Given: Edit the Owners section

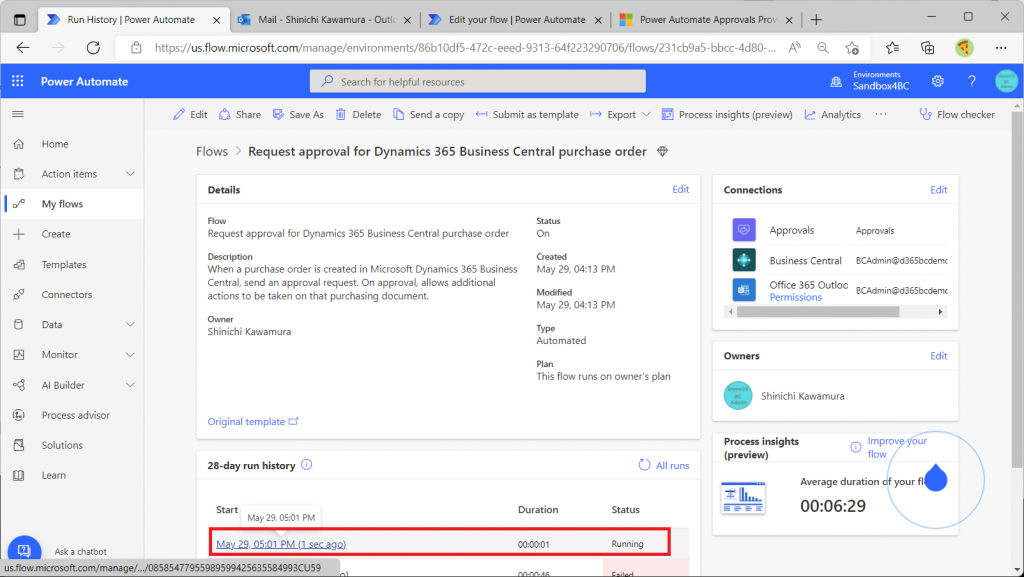Looking at the screenshot, I should pos(938,356).
